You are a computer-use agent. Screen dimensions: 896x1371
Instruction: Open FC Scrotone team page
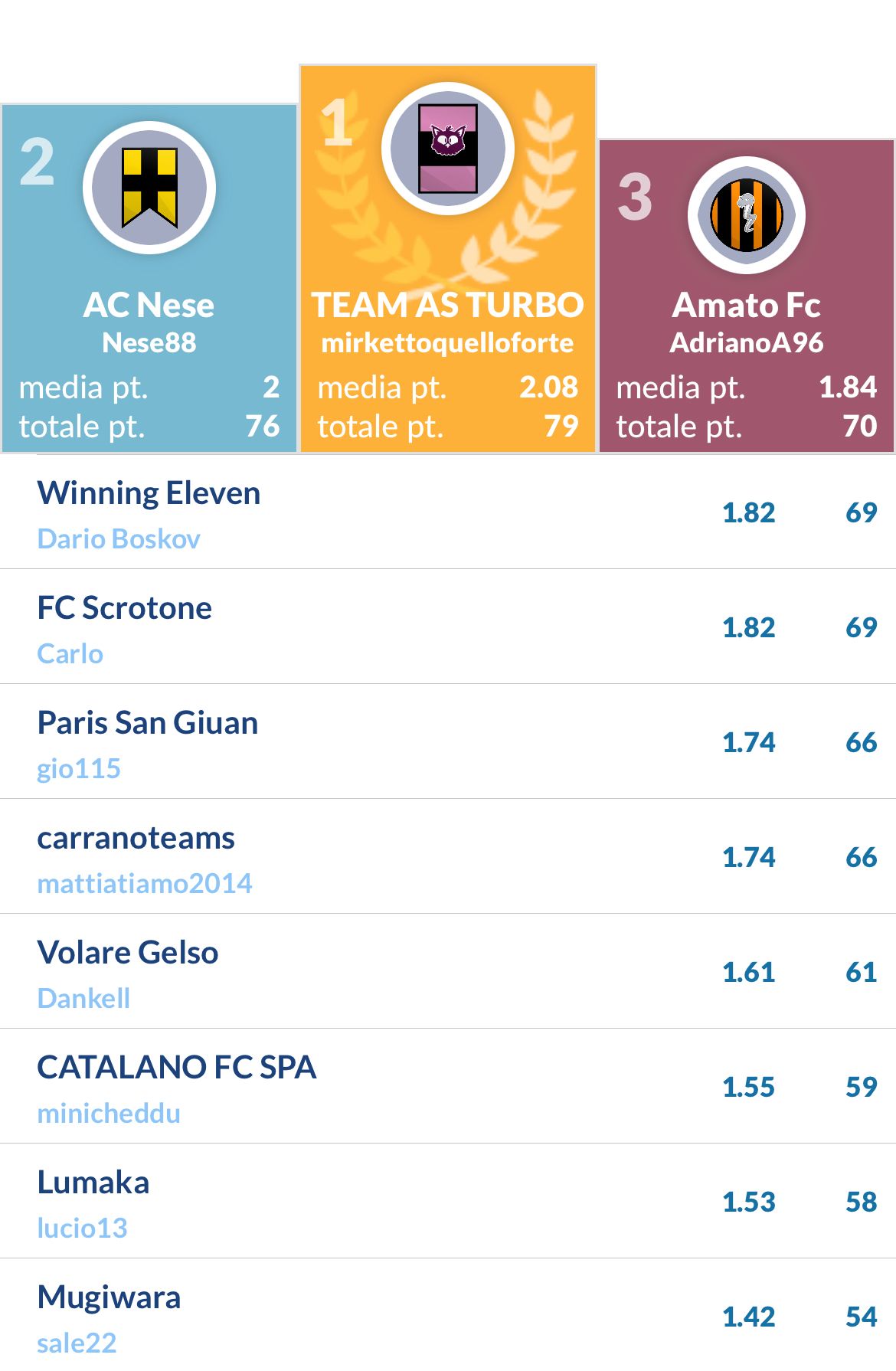pyautogui.click(x=125, y=607)
